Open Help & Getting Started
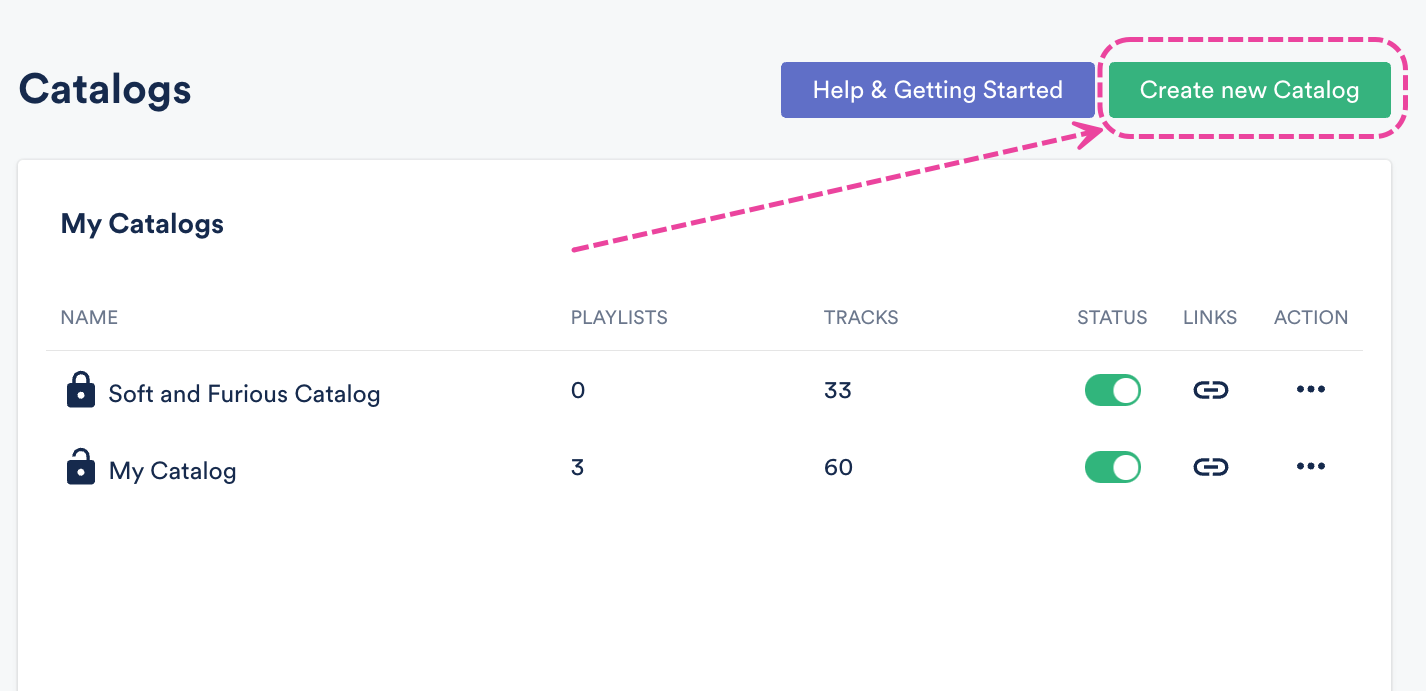 pos(937,90)
